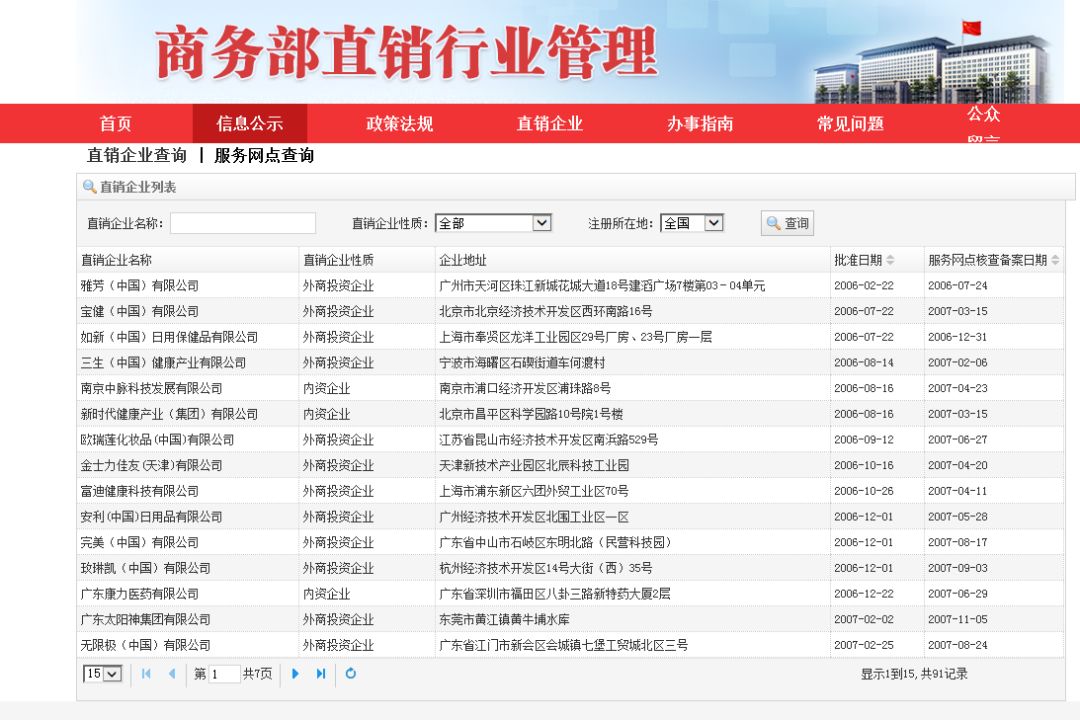Click the 直销企业名称 text input field
The height and width of the screenshot is (720, 1080).
point(242,222)
